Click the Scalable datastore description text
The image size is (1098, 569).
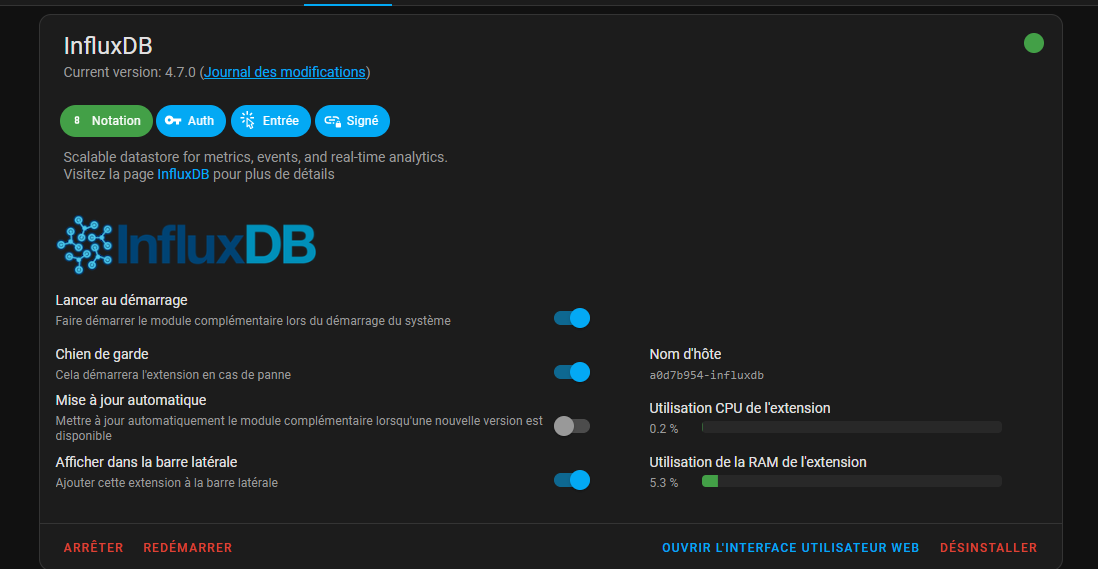(x=256, y=157)
